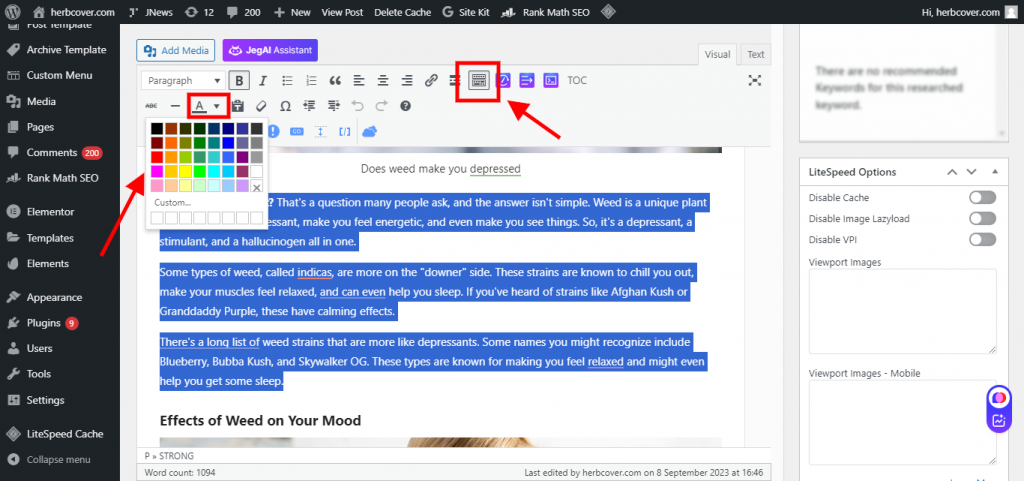Move LiteSpeed Options panel up
This screenshot has width=1024, height=481.
click(x=952, y=172)
